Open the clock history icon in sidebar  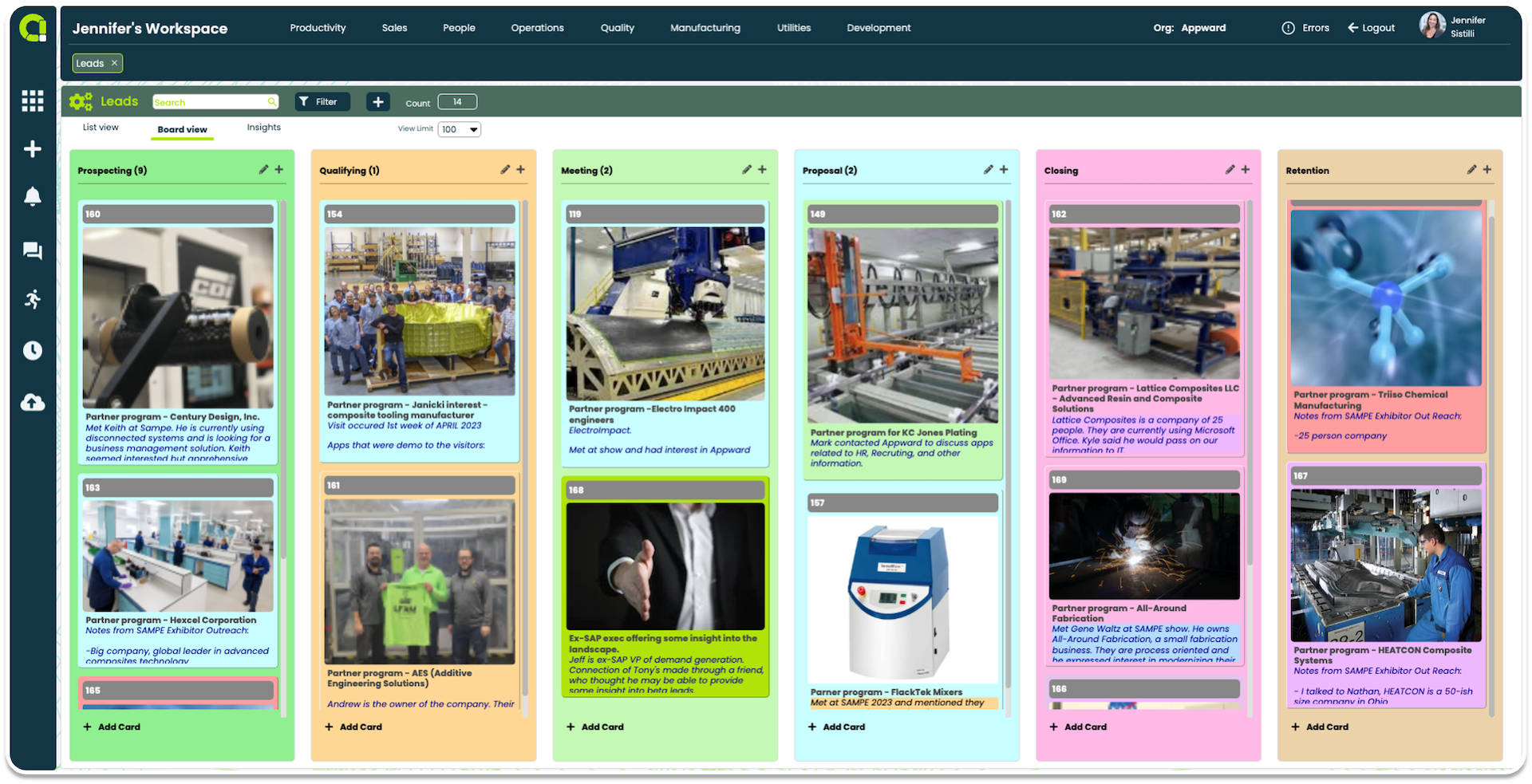[33, 350]
